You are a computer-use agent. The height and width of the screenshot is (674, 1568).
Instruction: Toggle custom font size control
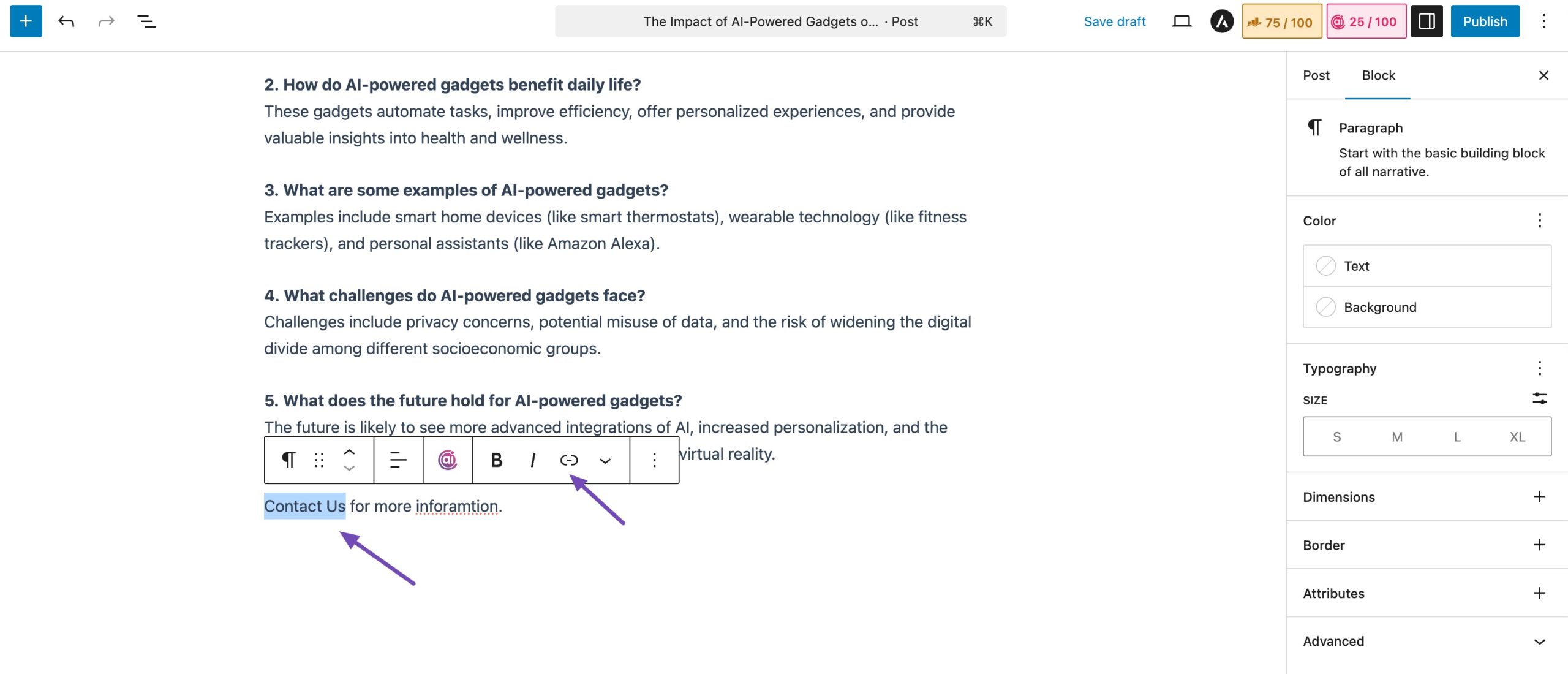(x=1539, y=399)
